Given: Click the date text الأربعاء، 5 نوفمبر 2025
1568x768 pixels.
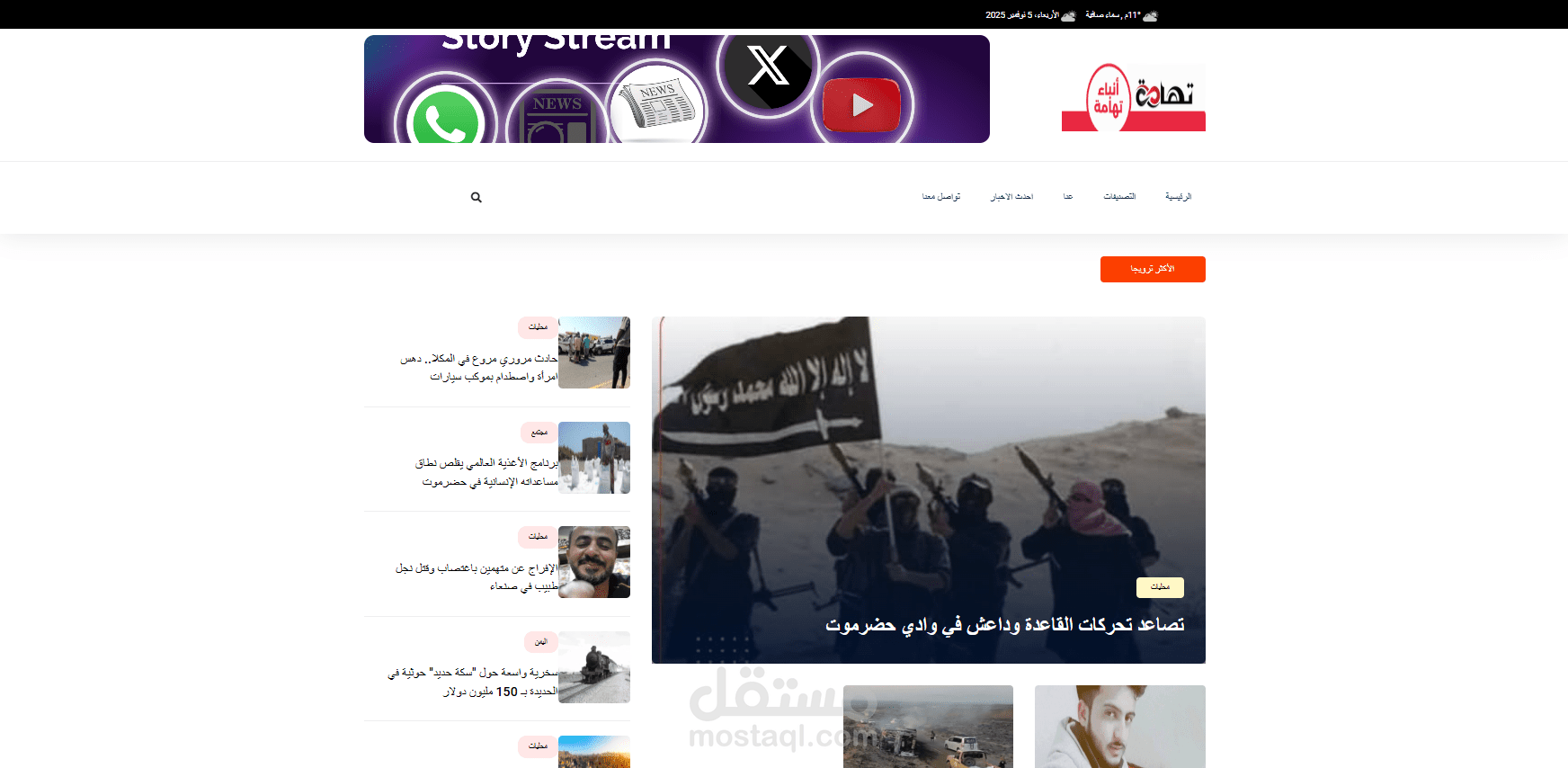Looking at the screenshot, I should click(x=1022, y=15).
